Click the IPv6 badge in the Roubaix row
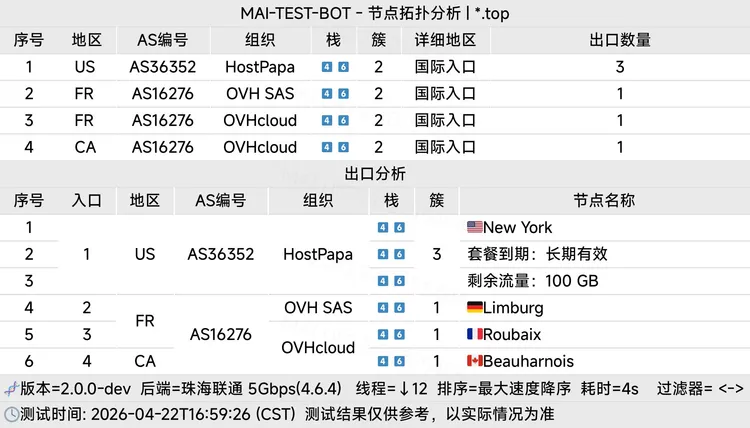Screen dimensions: 750x428 [x=400, y=335]
